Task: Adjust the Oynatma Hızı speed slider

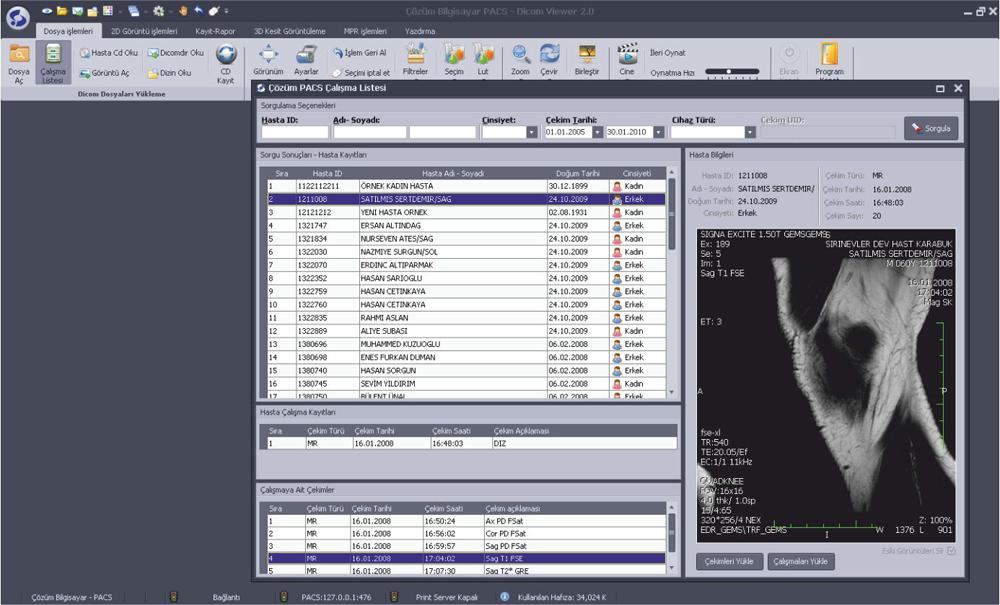Action: pos(732,73)
